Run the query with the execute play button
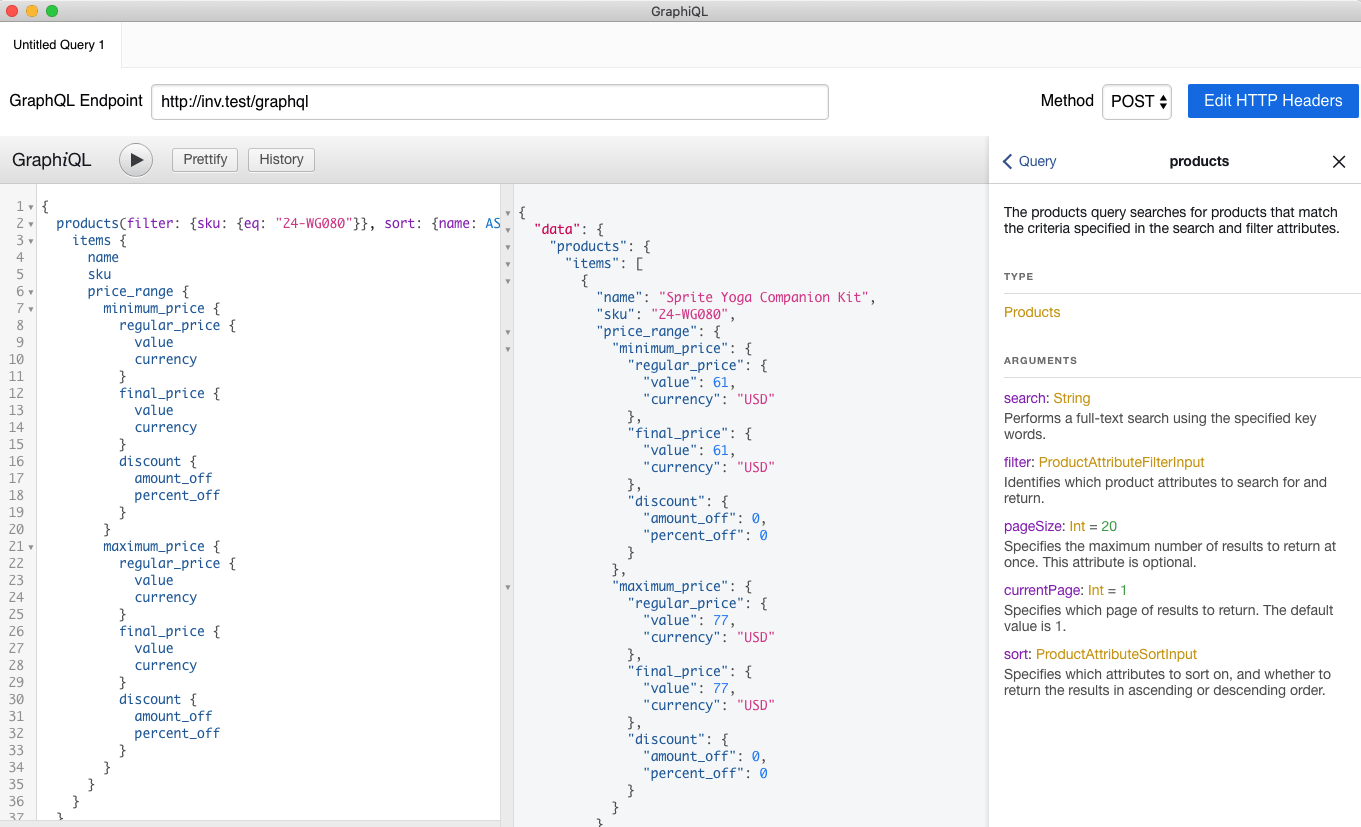1361x827 pixels. click(135, 159)
